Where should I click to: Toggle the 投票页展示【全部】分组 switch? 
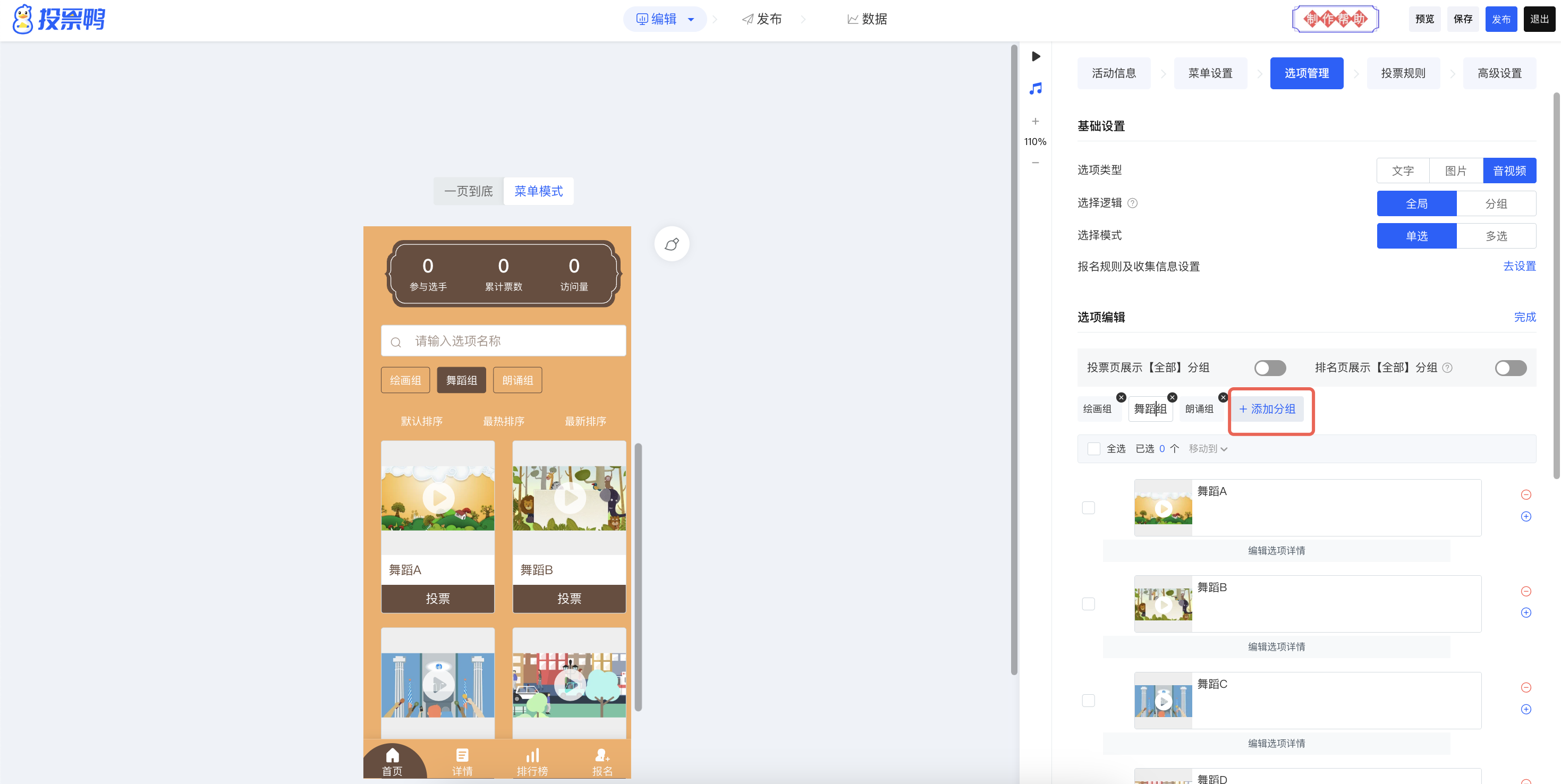pos(1269,368)
